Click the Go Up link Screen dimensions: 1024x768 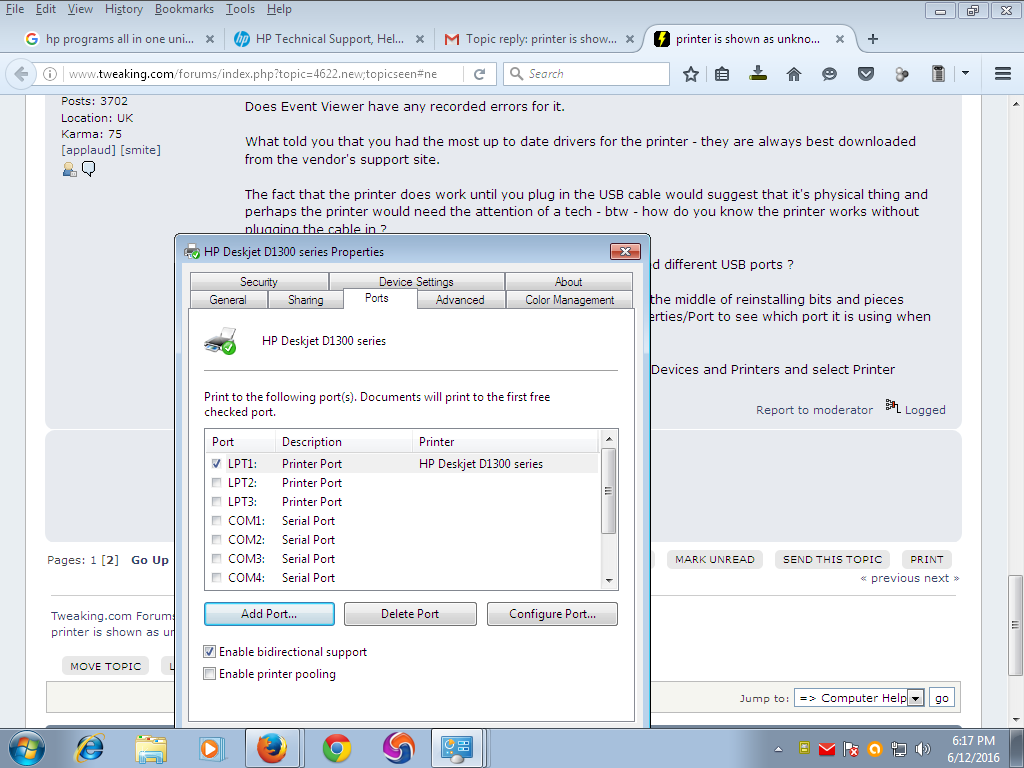(150, 560)
